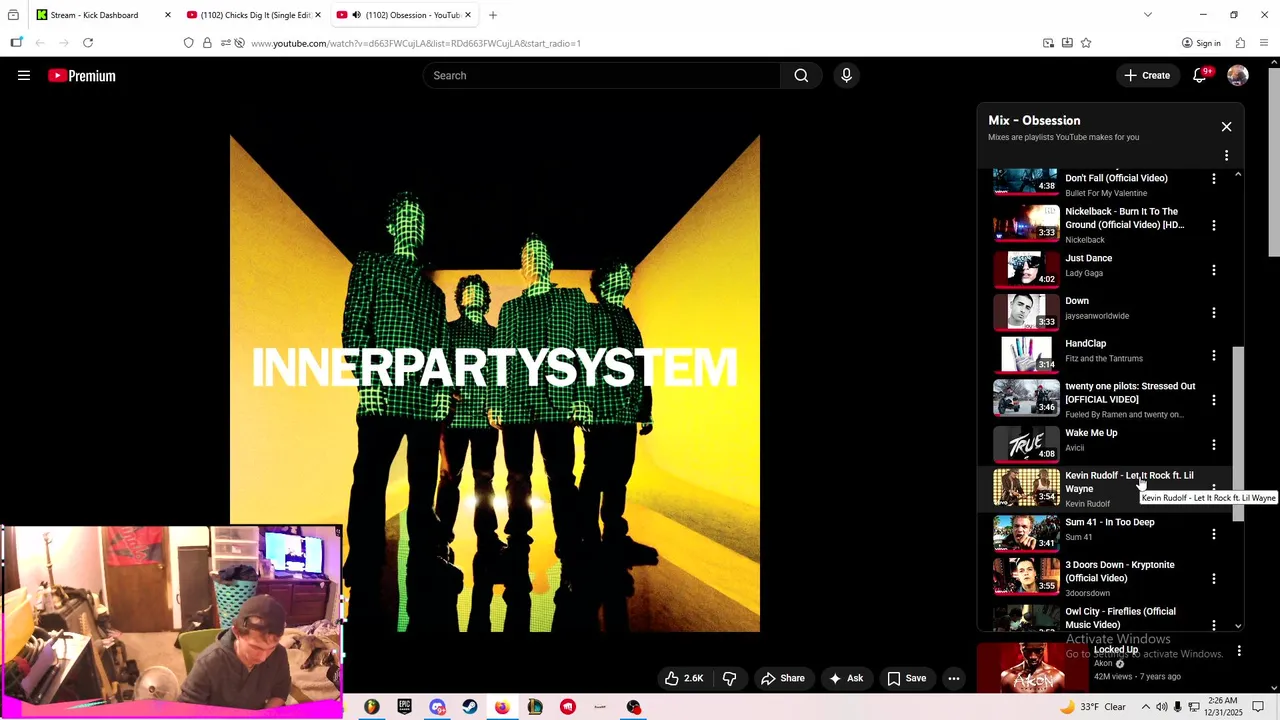List all browser tabs dropdown
Image resolution: width=1280 pixels, height=720 pixels.
point(1148,15)
